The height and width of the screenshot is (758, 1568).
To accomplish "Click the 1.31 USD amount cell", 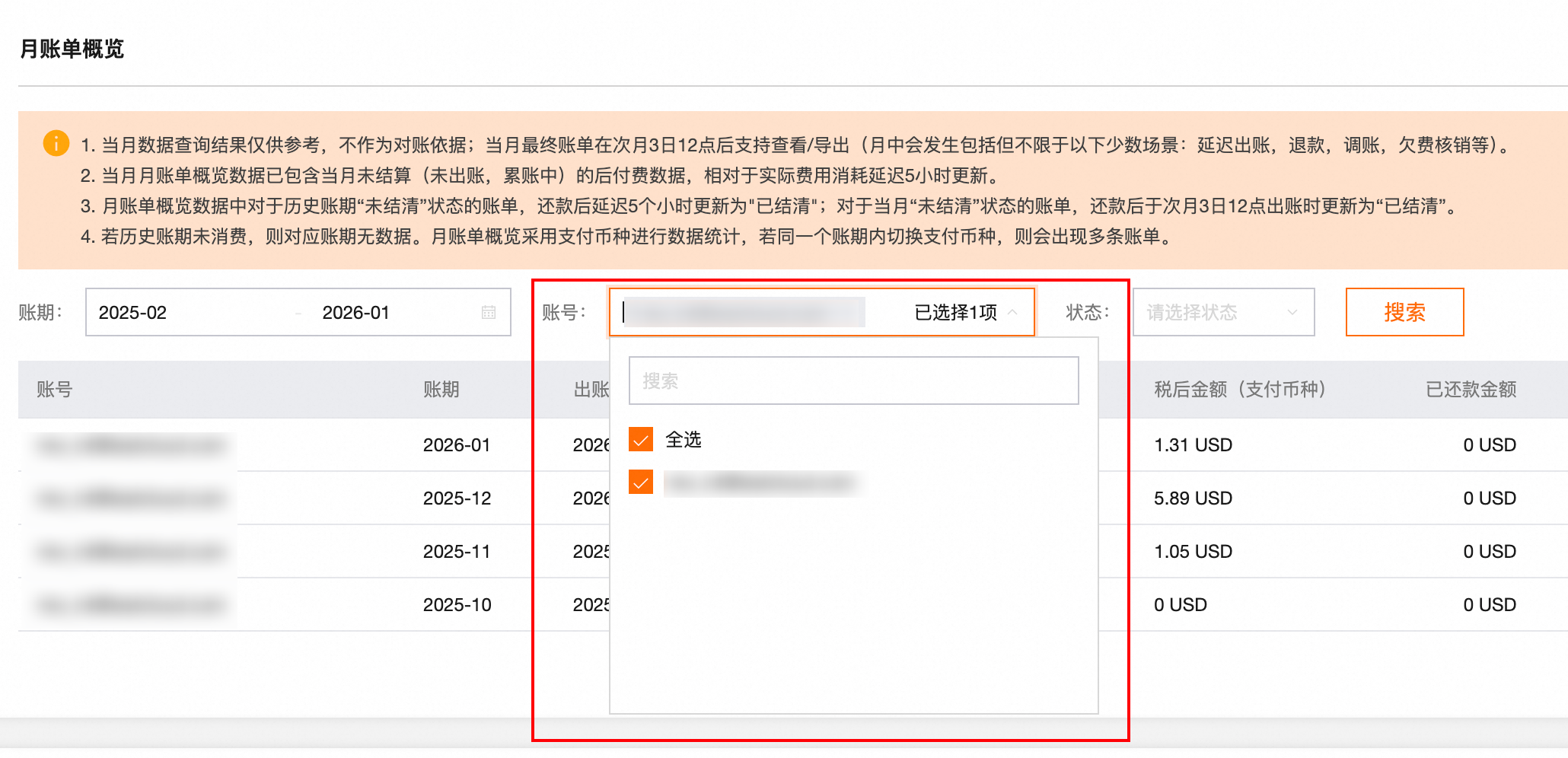I will 1193,445.
